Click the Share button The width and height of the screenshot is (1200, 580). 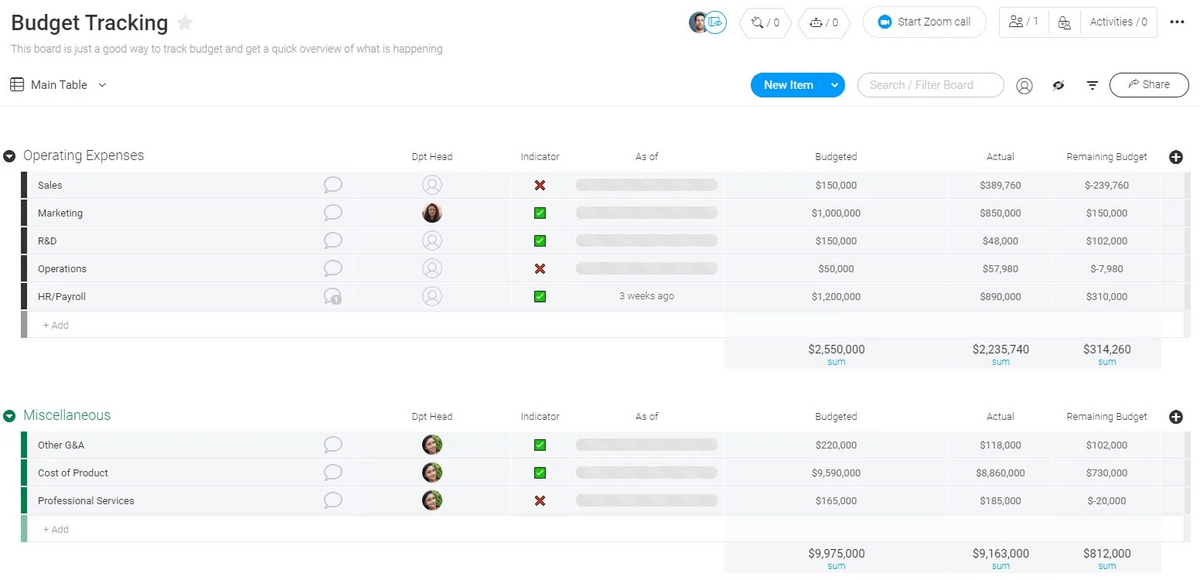pyautogui.click(x=1148, y=85)
